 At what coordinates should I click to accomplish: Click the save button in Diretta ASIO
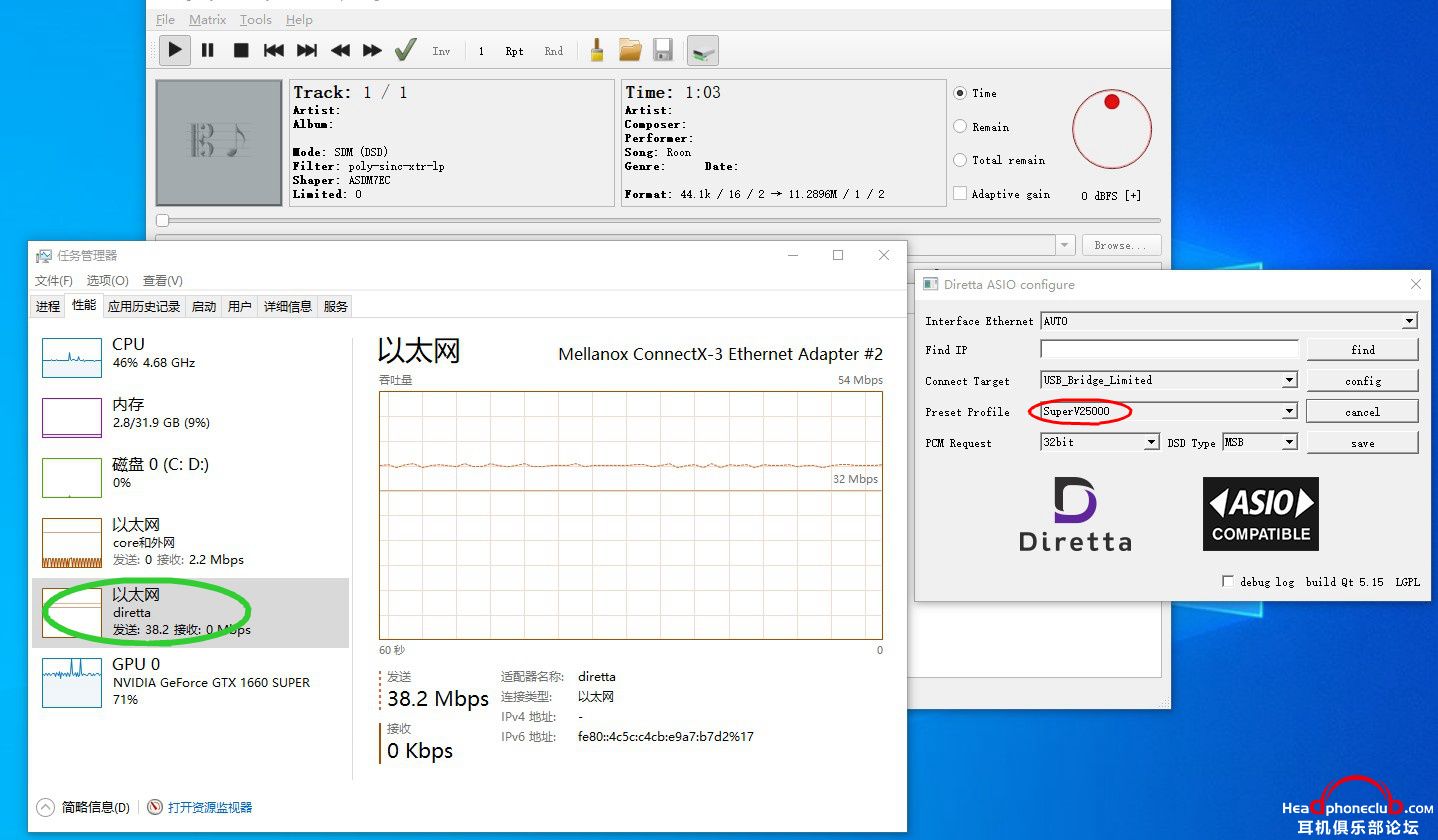[x=1362, y=442]
